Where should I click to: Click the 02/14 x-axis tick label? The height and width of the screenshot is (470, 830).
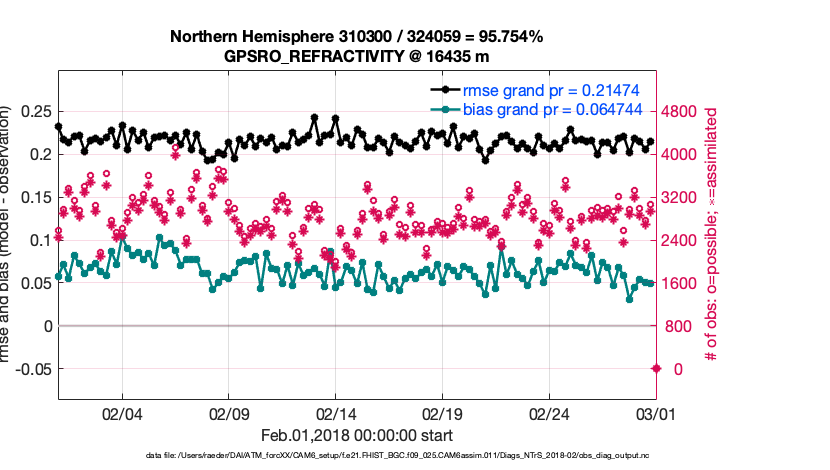pos(335,414)
